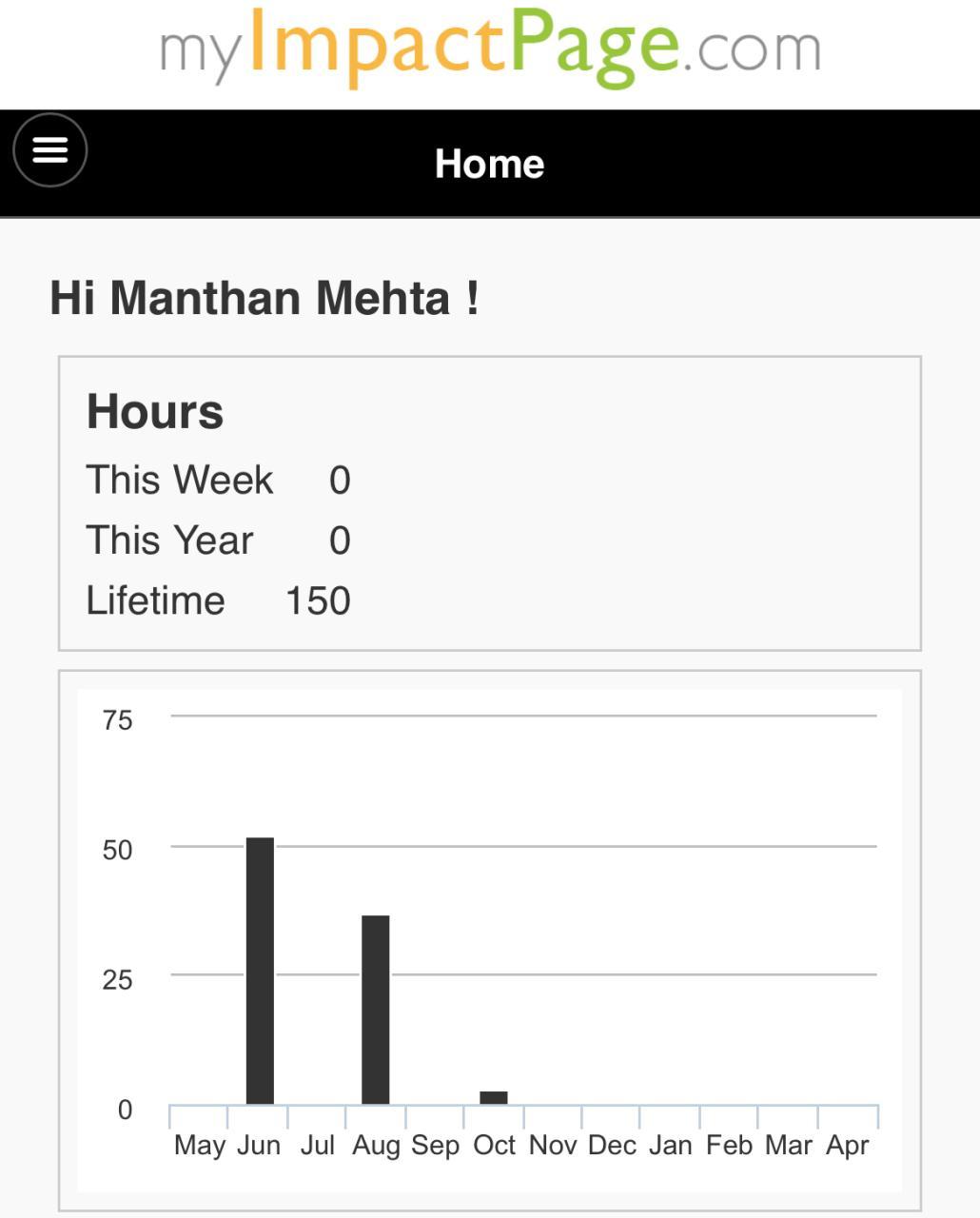Viewport: 980px width, 1218px height.
Task: Click the Aug axis label
Action: click(376, 1145)
